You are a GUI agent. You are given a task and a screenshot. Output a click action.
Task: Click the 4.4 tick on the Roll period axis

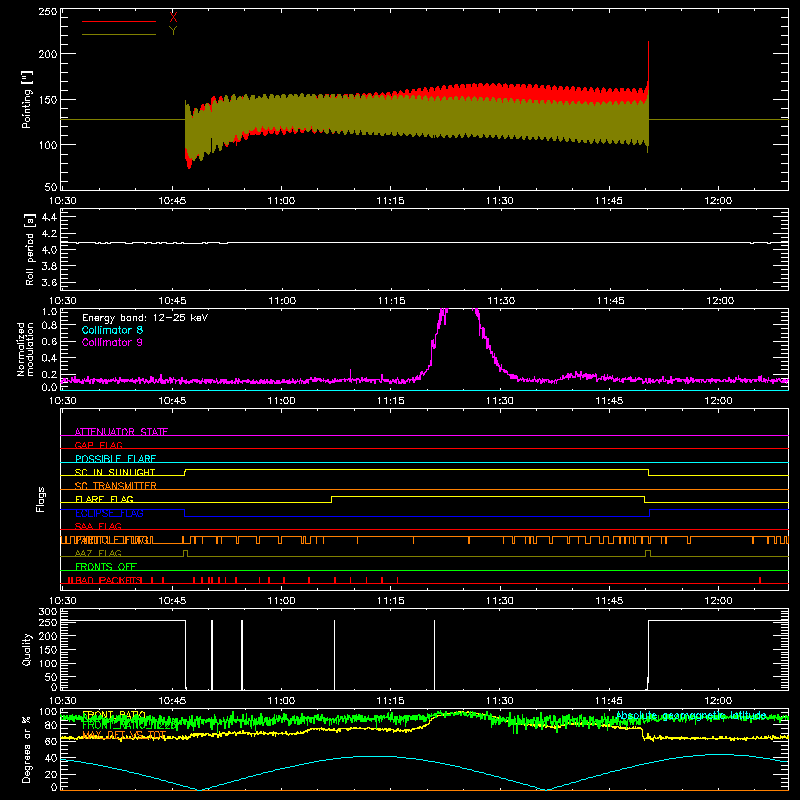pyautogui.click(x=49, y=217)
